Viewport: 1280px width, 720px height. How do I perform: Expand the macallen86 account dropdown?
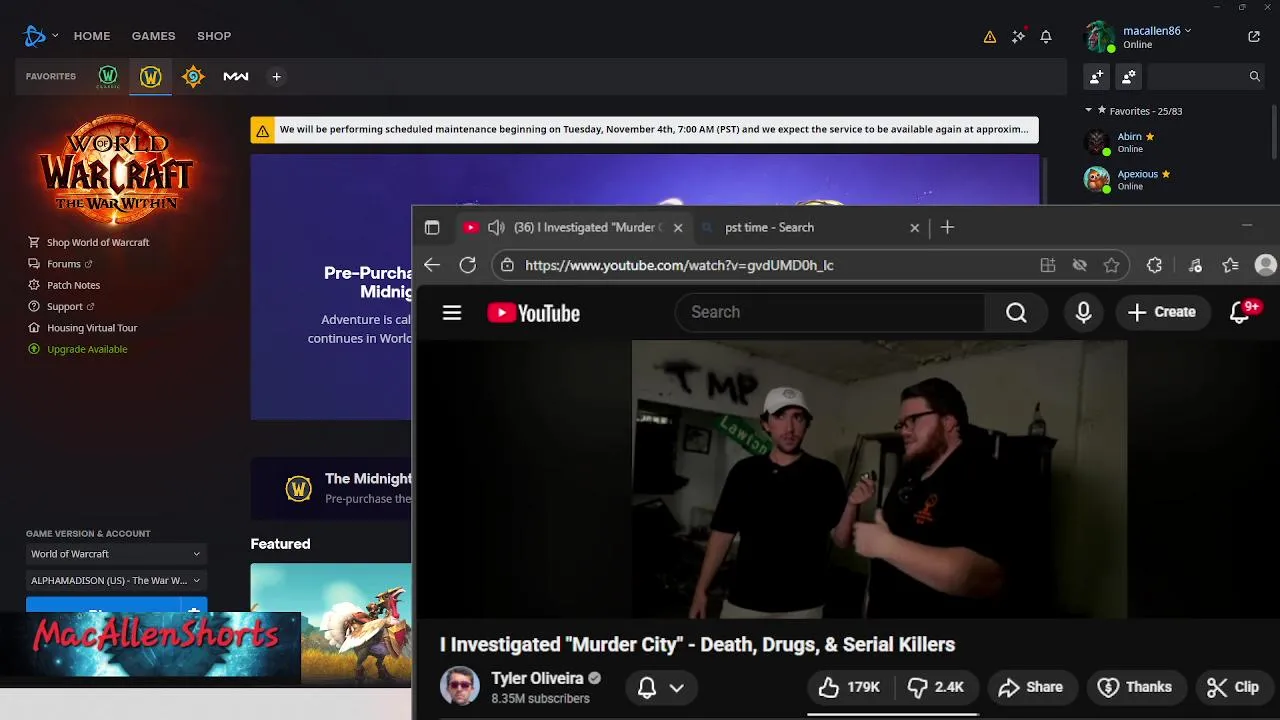tap(1188, 31)
